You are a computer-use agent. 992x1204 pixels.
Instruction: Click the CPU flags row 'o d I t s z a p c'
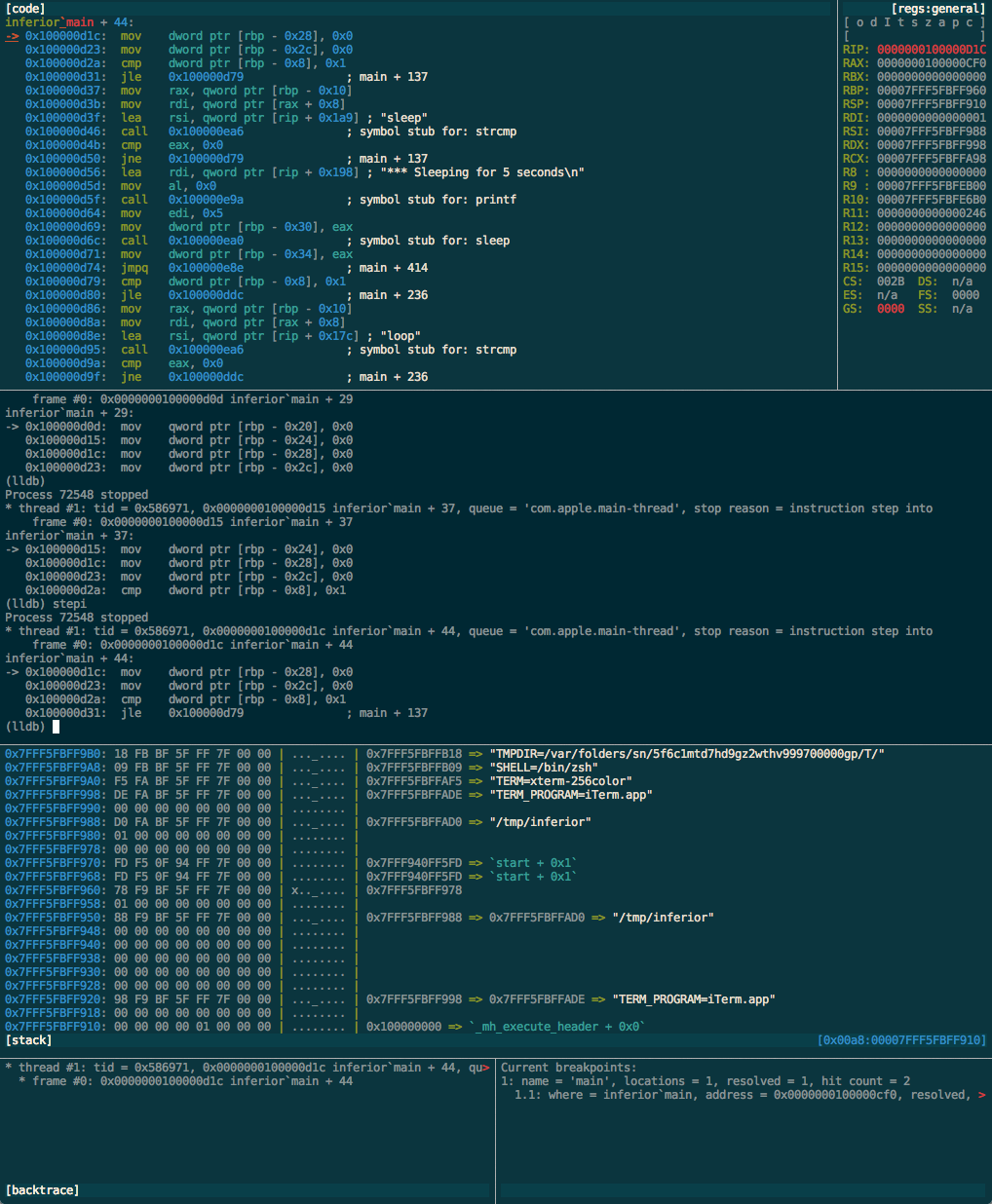[914, 22]
